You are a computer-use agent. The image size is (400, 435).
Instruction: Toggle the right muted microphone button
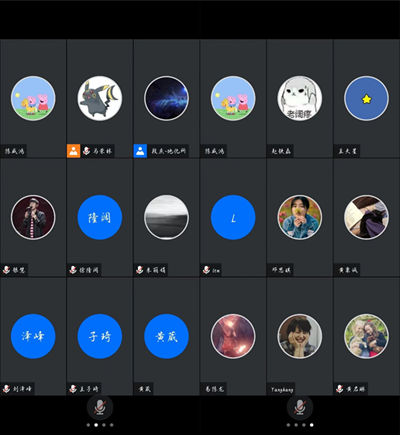click(x=300, y=407)
